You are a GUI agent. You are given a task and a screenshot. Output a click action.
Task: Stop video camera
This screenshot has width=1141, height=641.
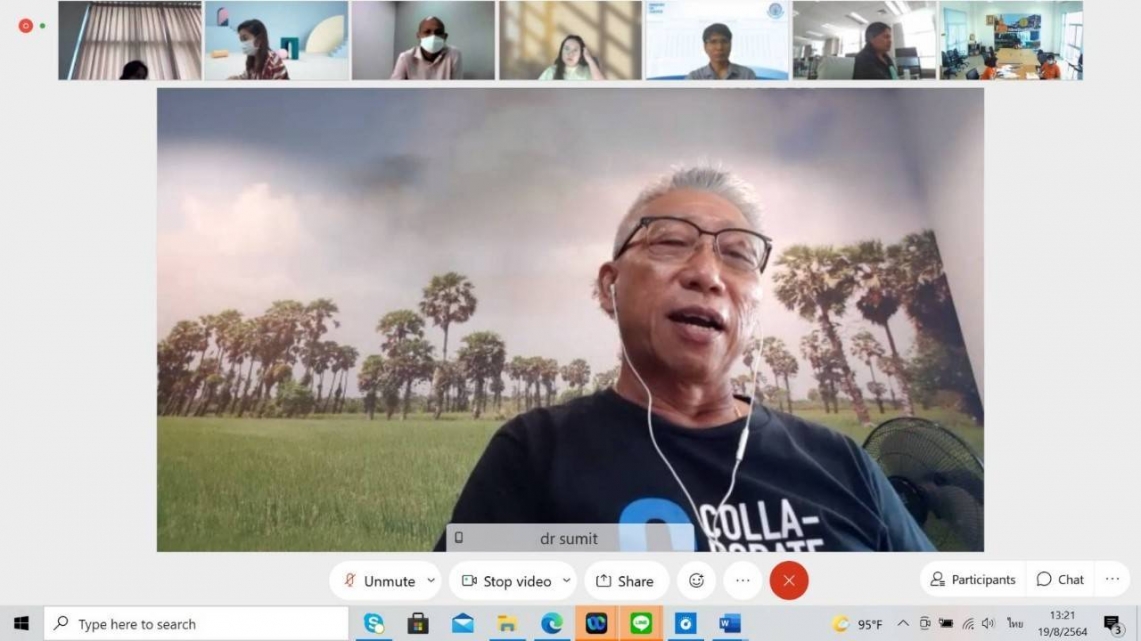coord(506,581)
